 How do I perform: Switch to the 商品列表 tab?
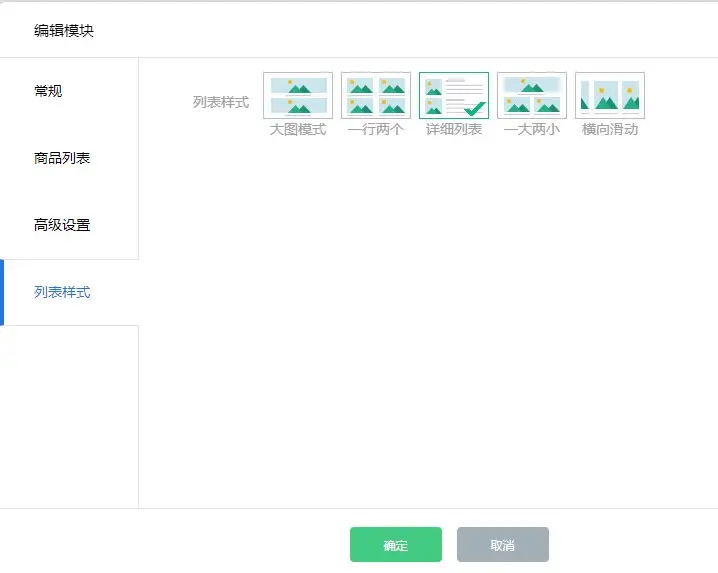[x=62, y=158]
